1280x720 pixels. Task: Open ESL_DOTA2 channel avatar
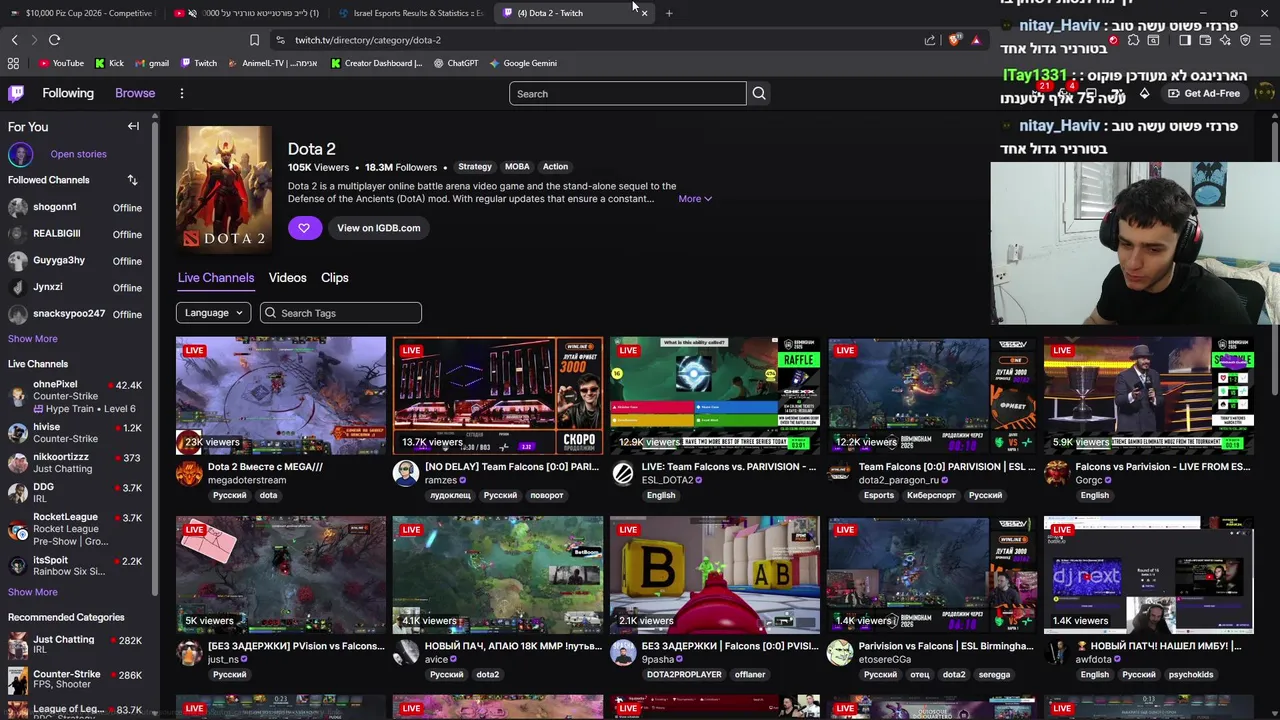click(x=623, y=474)
